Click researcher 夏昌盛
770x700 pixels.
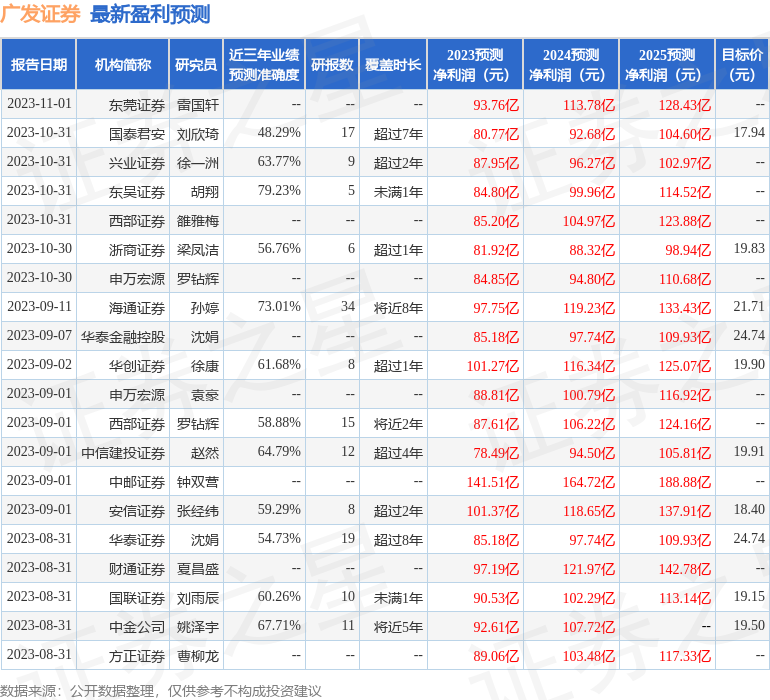tap(197, 569)
